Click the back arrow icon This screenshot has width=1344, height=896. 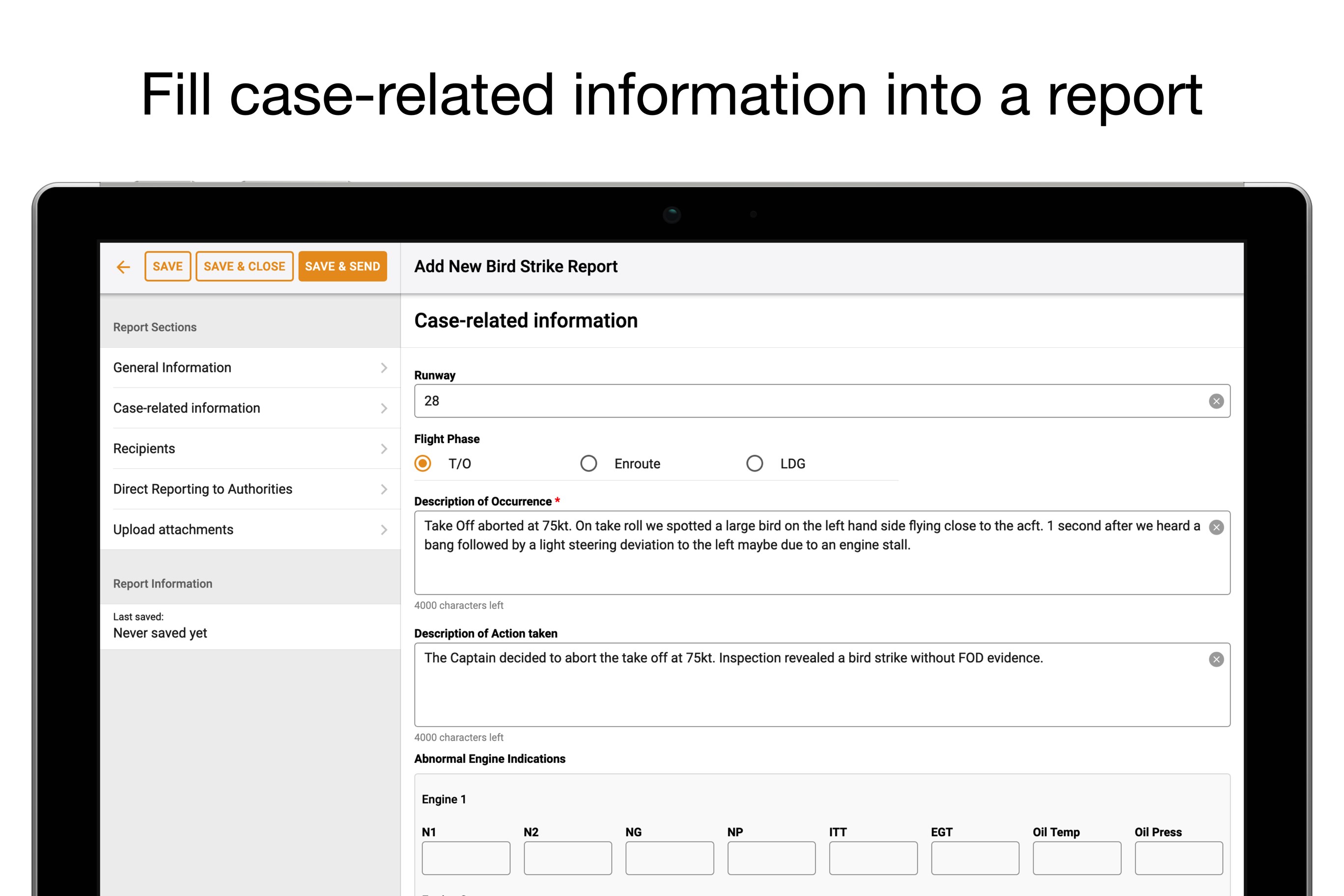pyautogui.click(x=123, y=267)
